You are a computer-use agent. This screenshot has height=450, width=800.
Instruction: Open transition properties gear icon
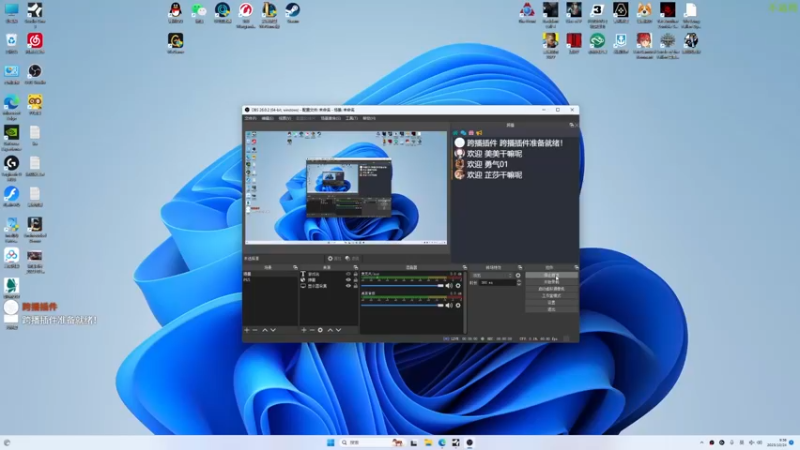[518, 276]
